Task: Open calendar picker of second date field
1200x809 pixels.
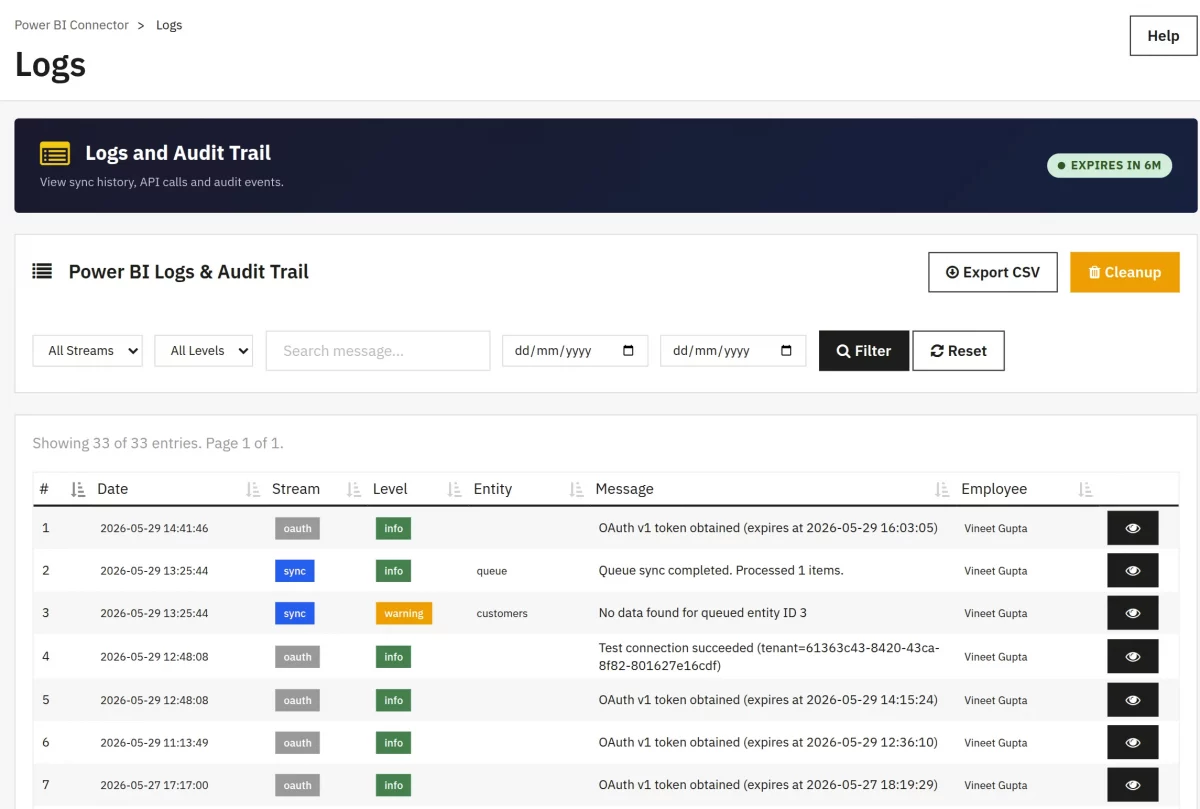Action: [786, 351]
